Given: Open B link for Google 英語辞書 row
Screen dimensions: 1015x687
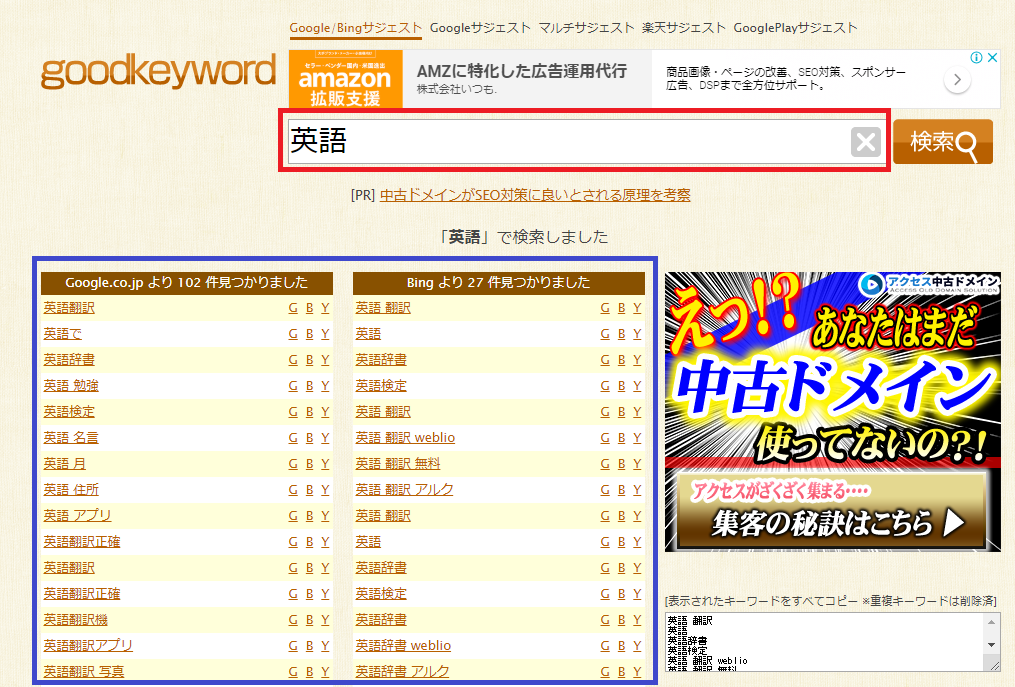Looking at the screenshot, I should click(309, 360).
